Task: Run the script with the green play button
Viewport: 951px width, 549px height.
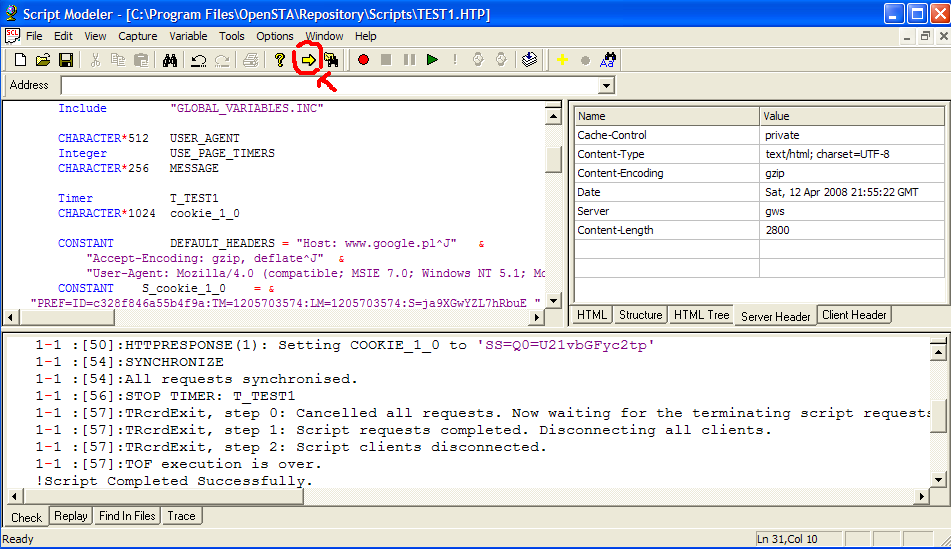Action: point(432,60)
